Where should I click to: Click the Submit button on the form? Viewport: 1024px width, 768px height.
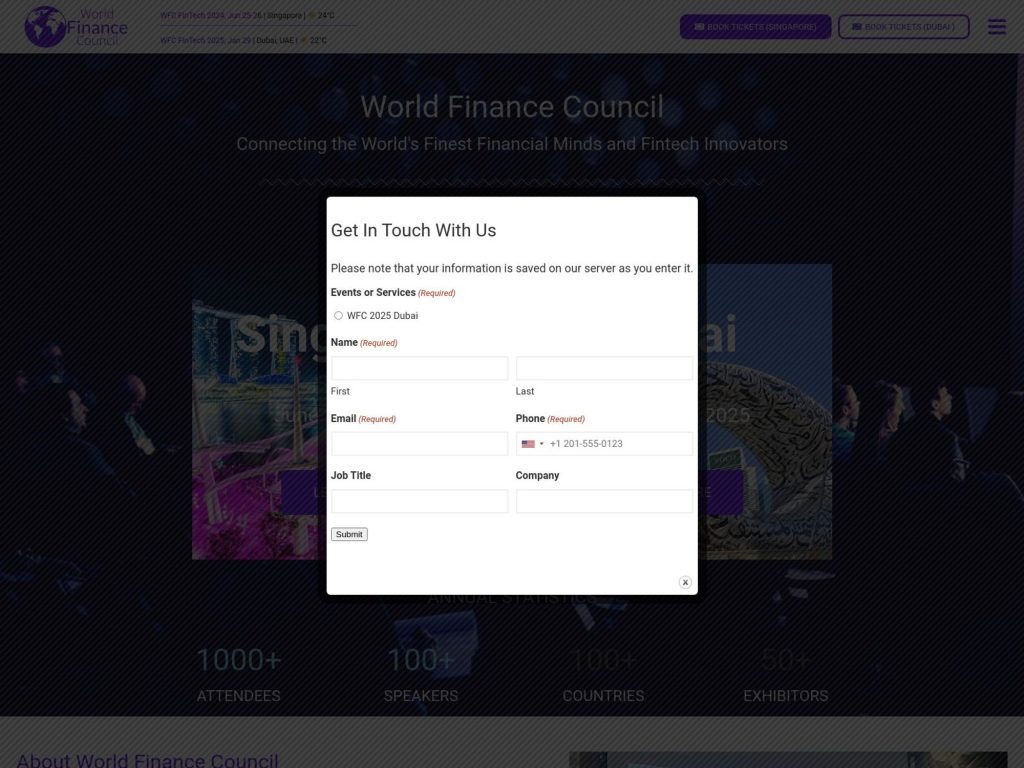click(348, 534)
